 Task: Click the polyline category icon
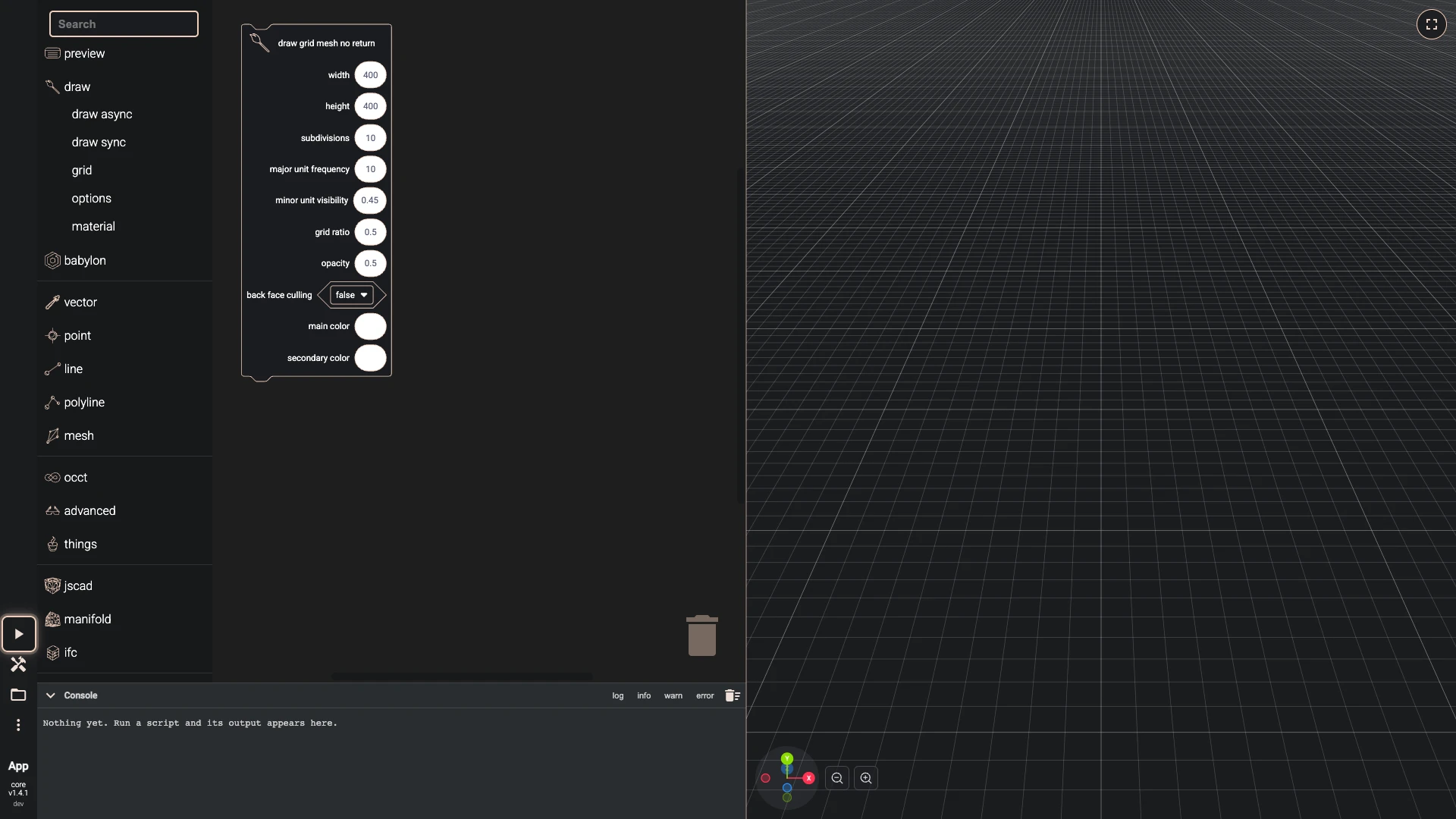52,402
